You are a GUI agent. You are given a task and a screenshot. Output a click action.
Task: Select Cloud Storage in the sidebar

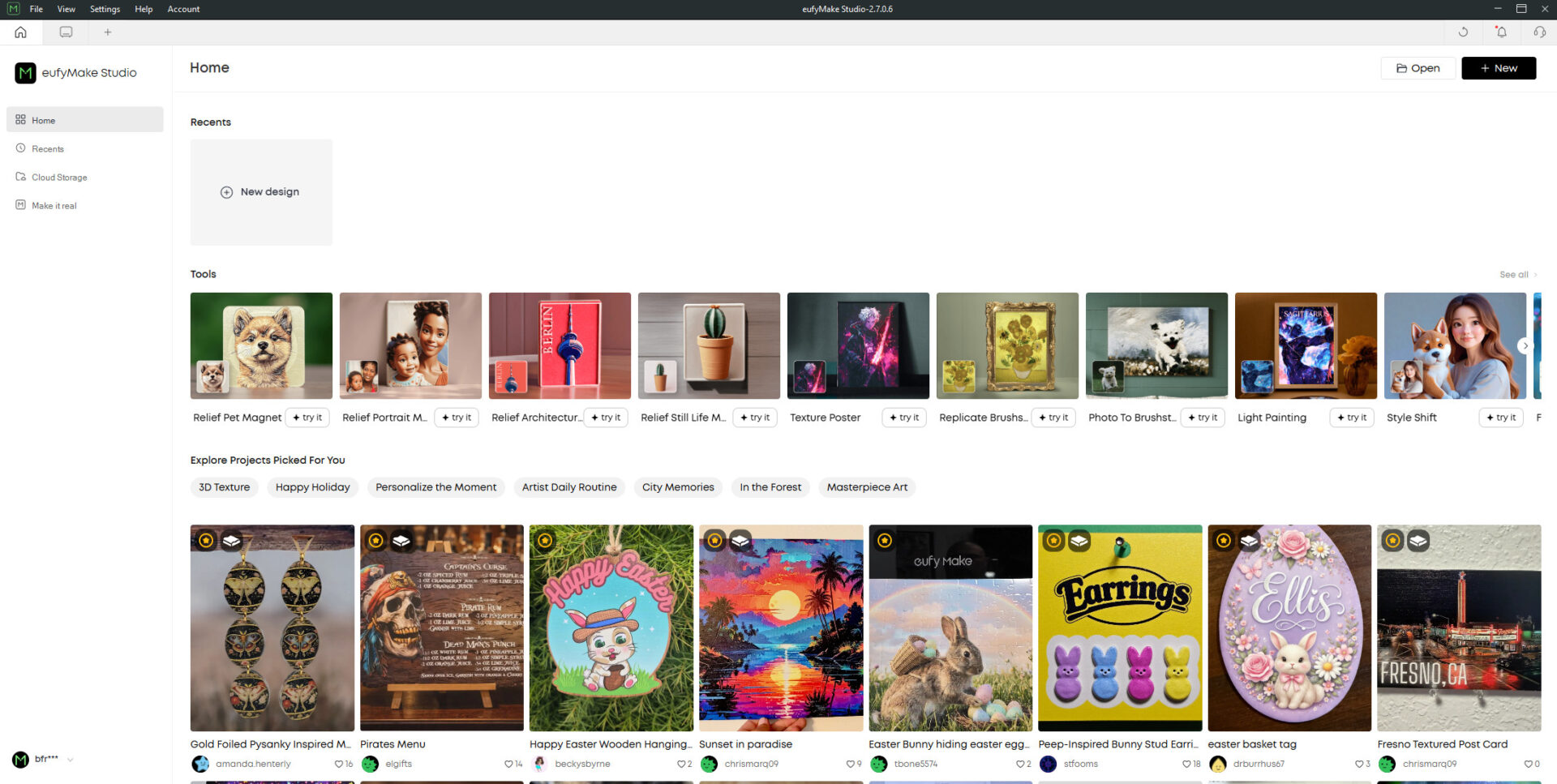pyautogui.click(x=59, y=178)
